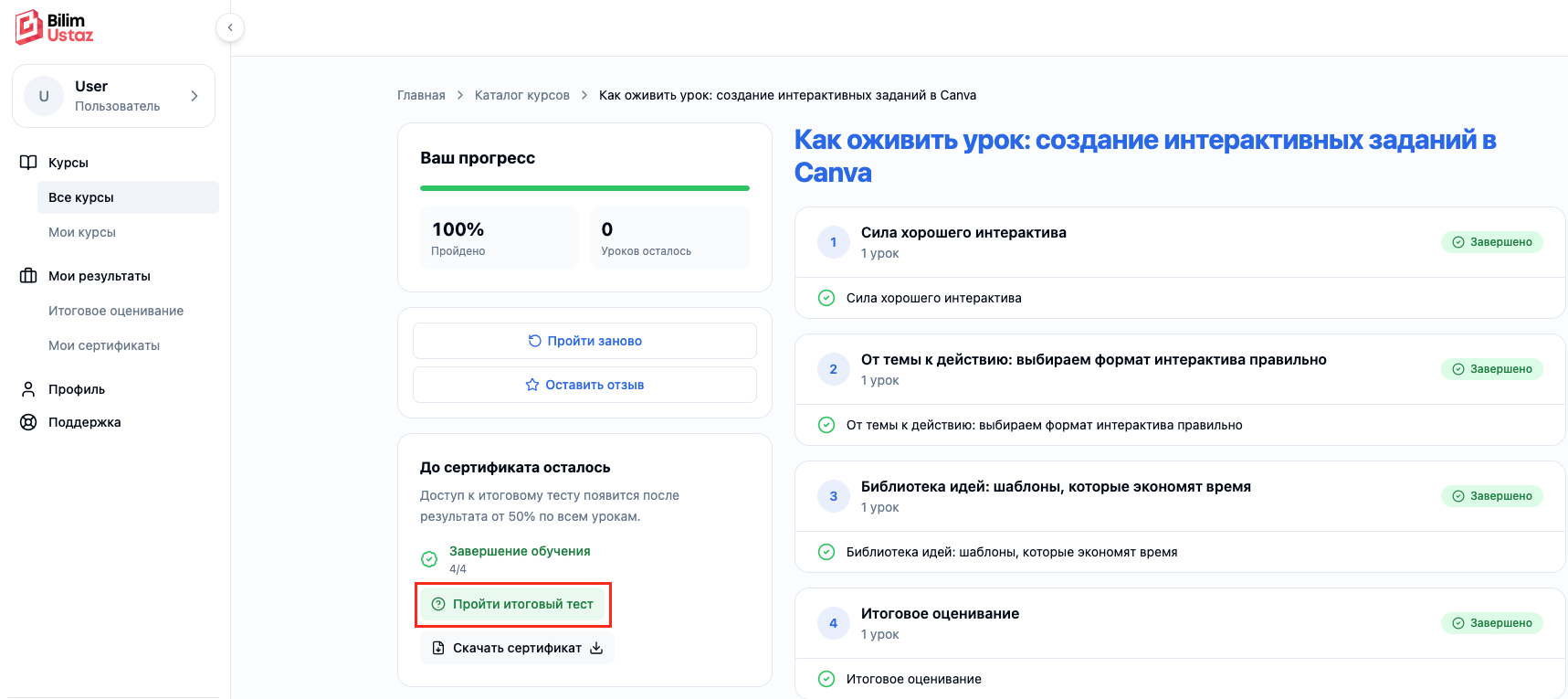Open the lesson row Итоговое оценивание
The image size is (1568, 699).
1180,679
